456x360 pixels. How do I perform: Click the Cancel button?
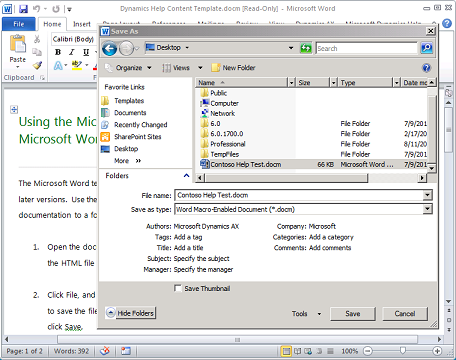point(405,314)
